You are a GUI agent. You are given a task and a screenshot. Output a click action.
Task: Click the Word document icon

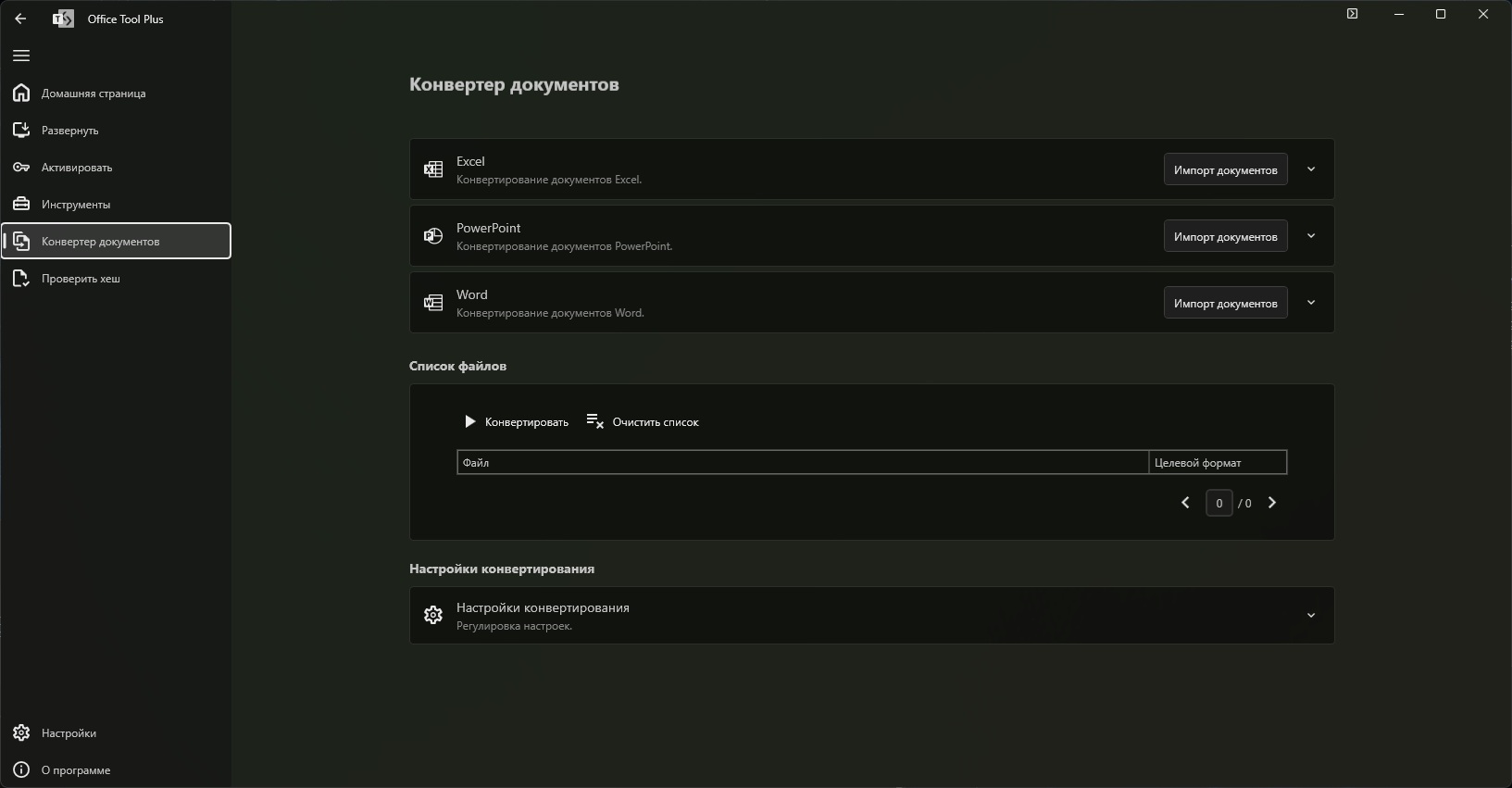(x=432, y=303)
